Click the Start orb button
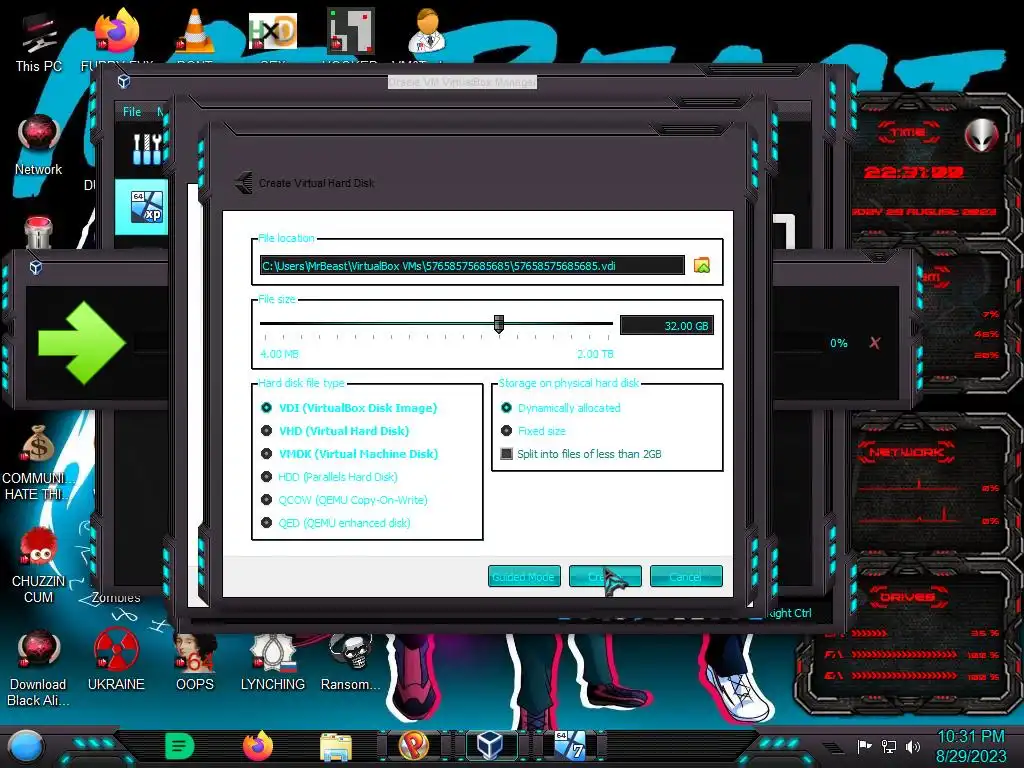This screenshot has width=1024, height=768. click(26, 748)
